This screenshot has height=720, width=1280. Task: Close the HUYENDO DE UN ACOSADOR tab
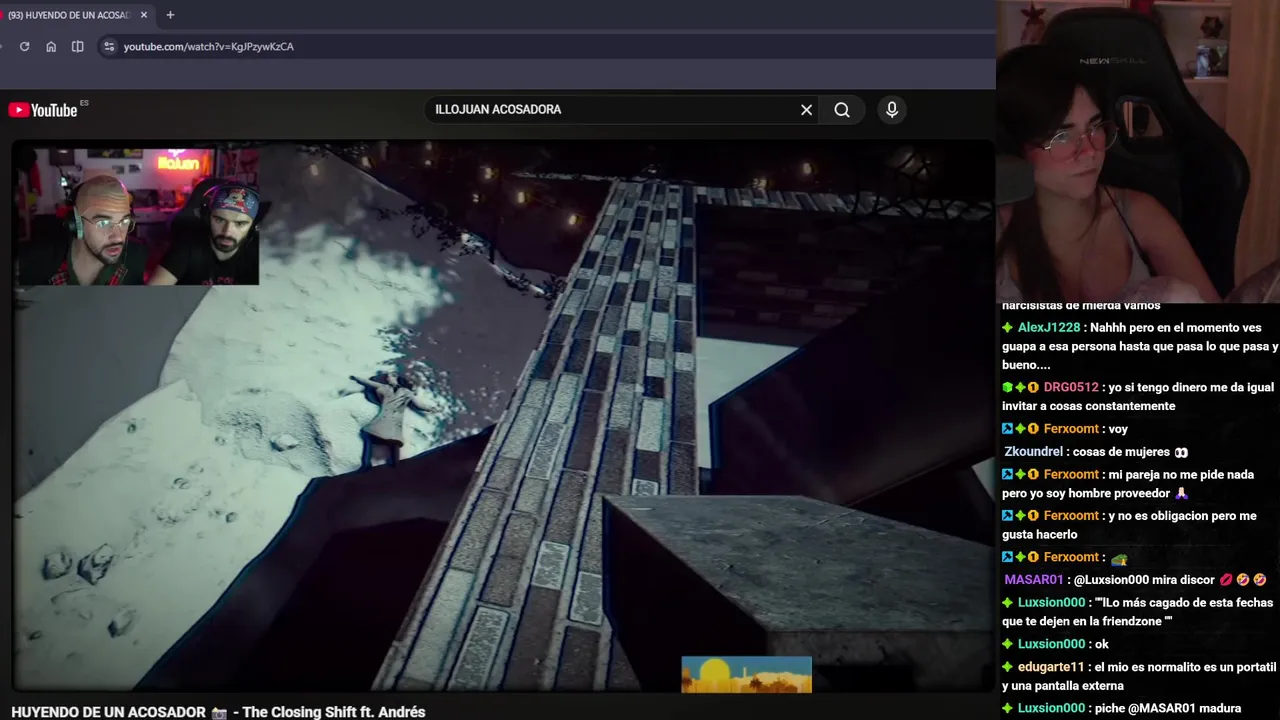(144, 15)
